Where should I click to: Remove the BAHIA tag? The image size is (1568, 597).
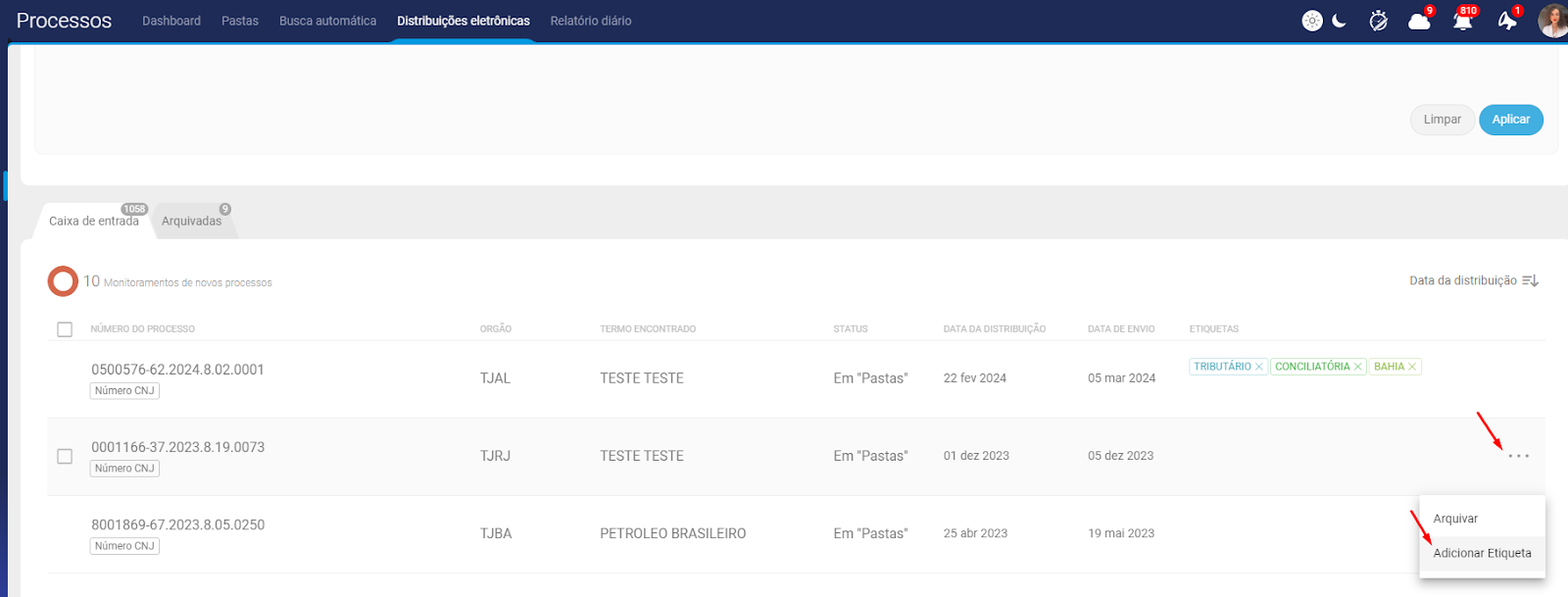click(x=1412, y=367)
